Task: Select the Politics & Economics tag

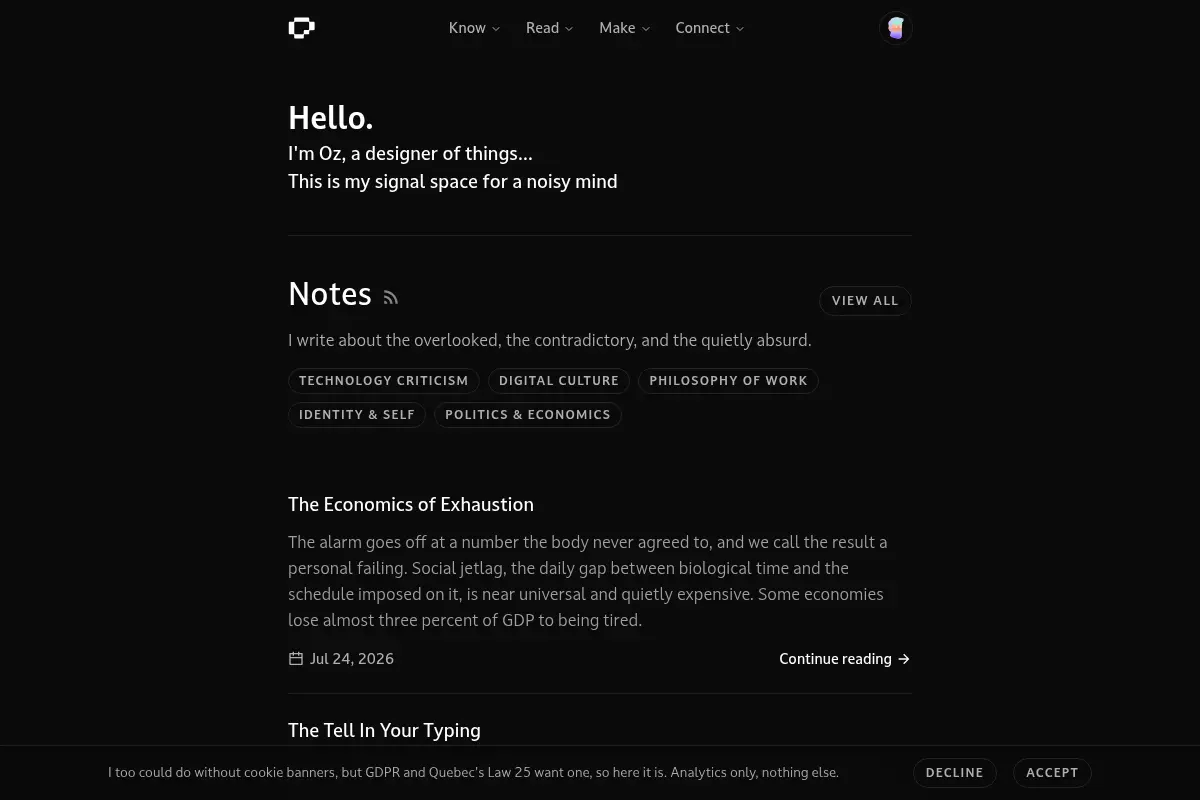Action: click(528, 414)
